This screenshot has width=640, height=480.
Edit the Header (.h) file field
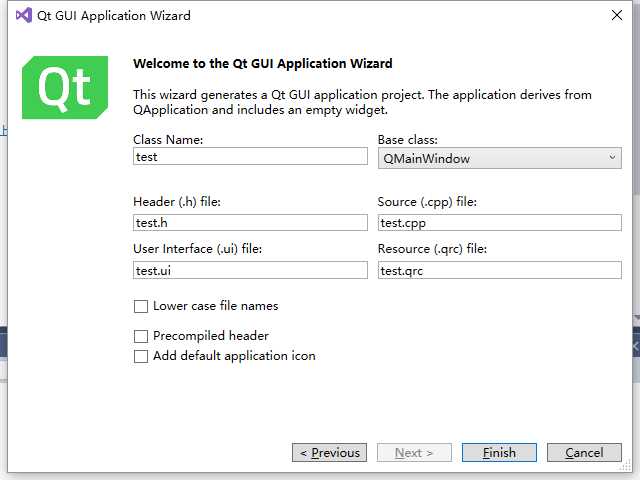(x=250, y=223)
